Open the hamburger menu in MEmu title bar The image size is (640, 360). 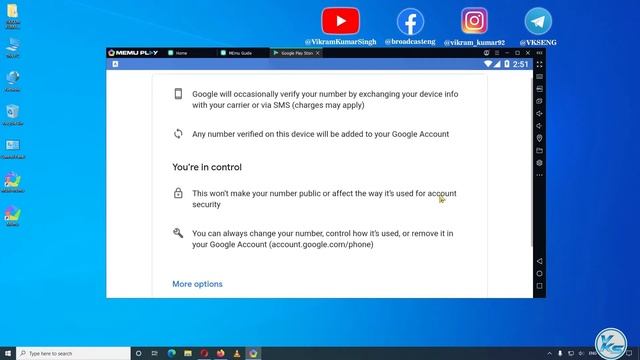click(497, 53)
